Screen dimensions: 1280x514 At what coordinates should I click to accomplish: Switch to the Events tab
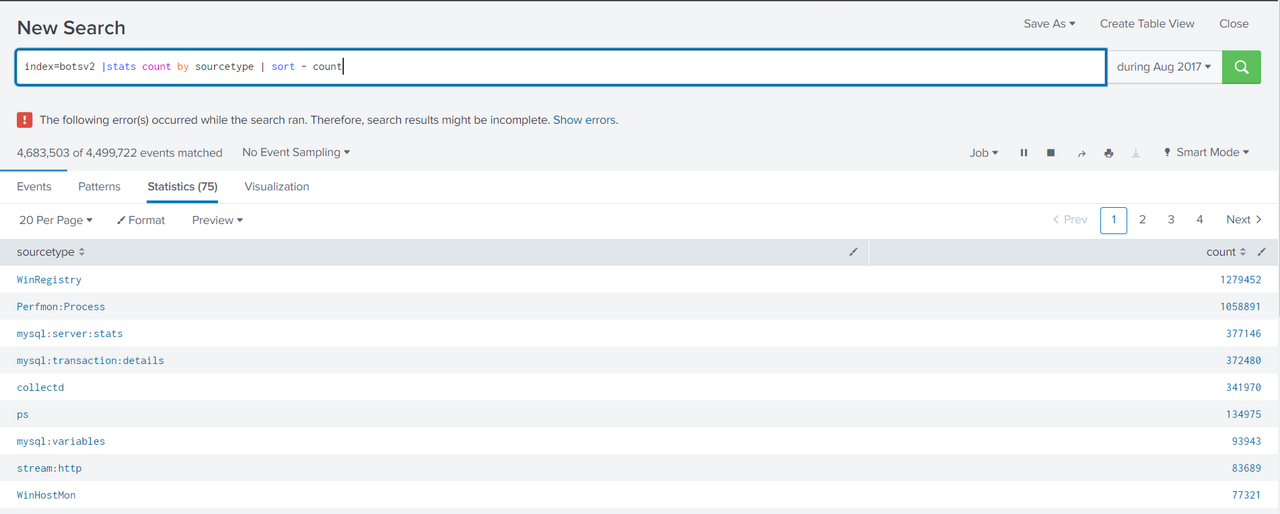tap(34, 187)
